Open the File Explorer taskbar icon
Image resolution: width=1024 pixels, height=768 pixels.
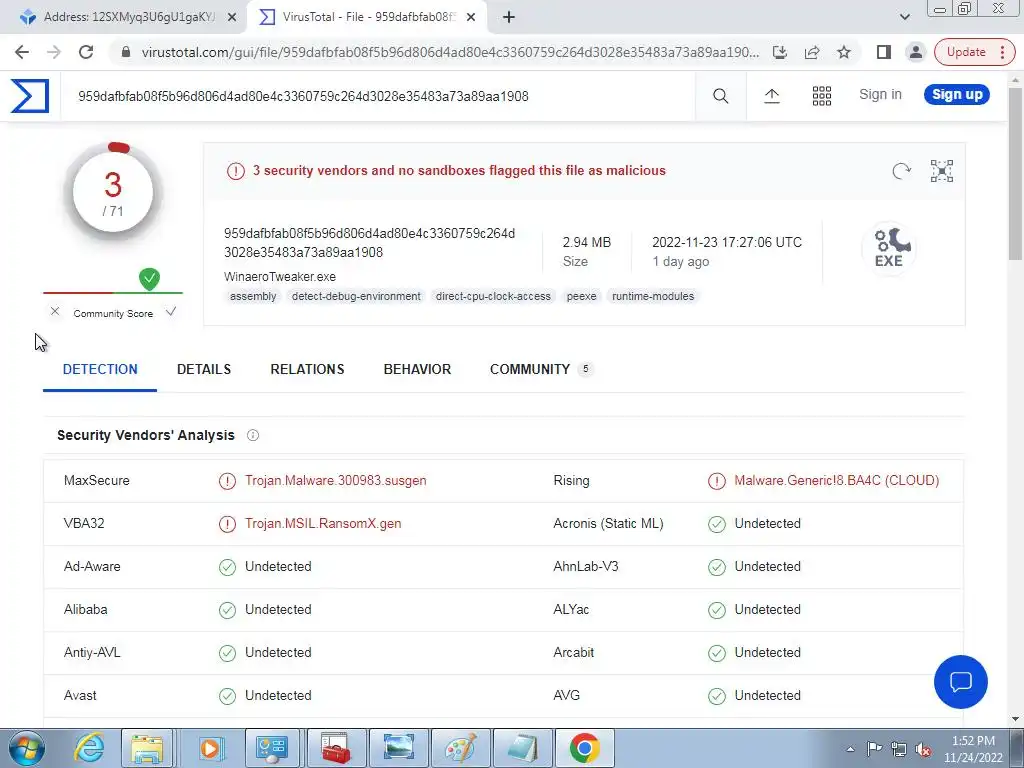click(x=147, y=748)
